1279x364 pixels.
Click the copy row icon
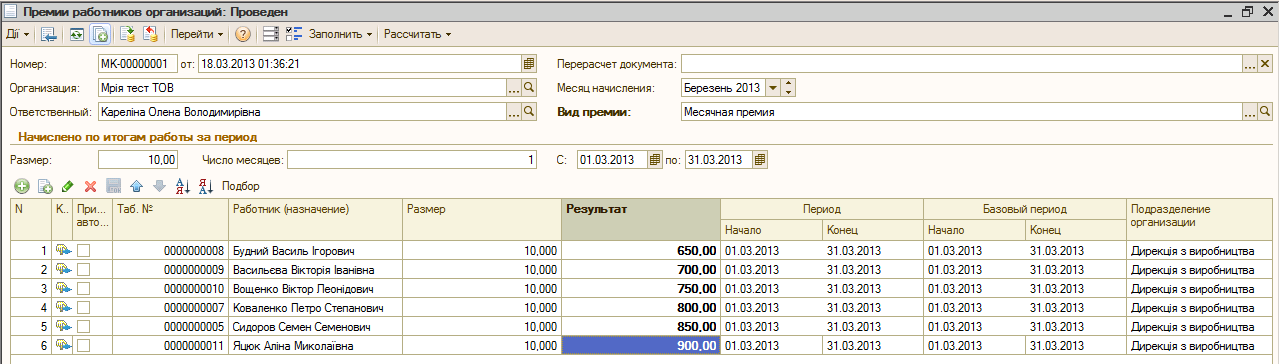[x=44, y=186]
